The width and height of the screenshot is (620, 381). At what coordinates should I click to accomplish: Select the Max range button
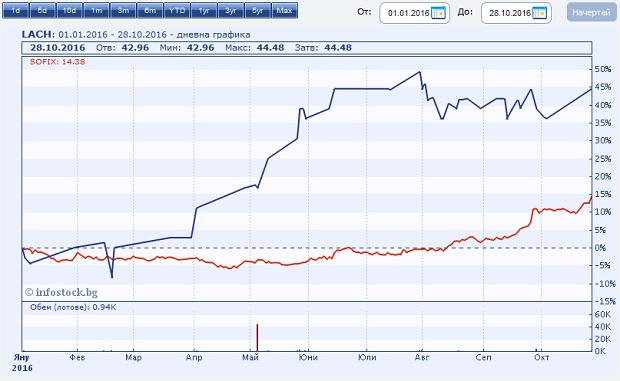tap(285, 11)
